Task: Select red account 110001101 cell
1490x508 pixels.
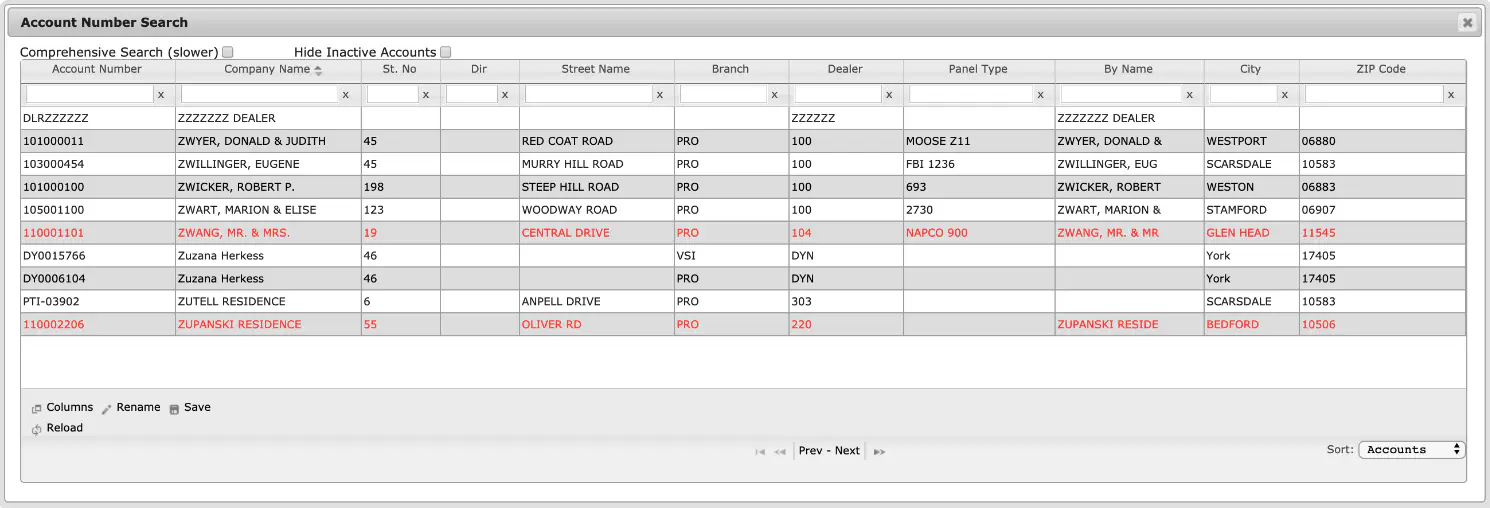Action: 98,233
